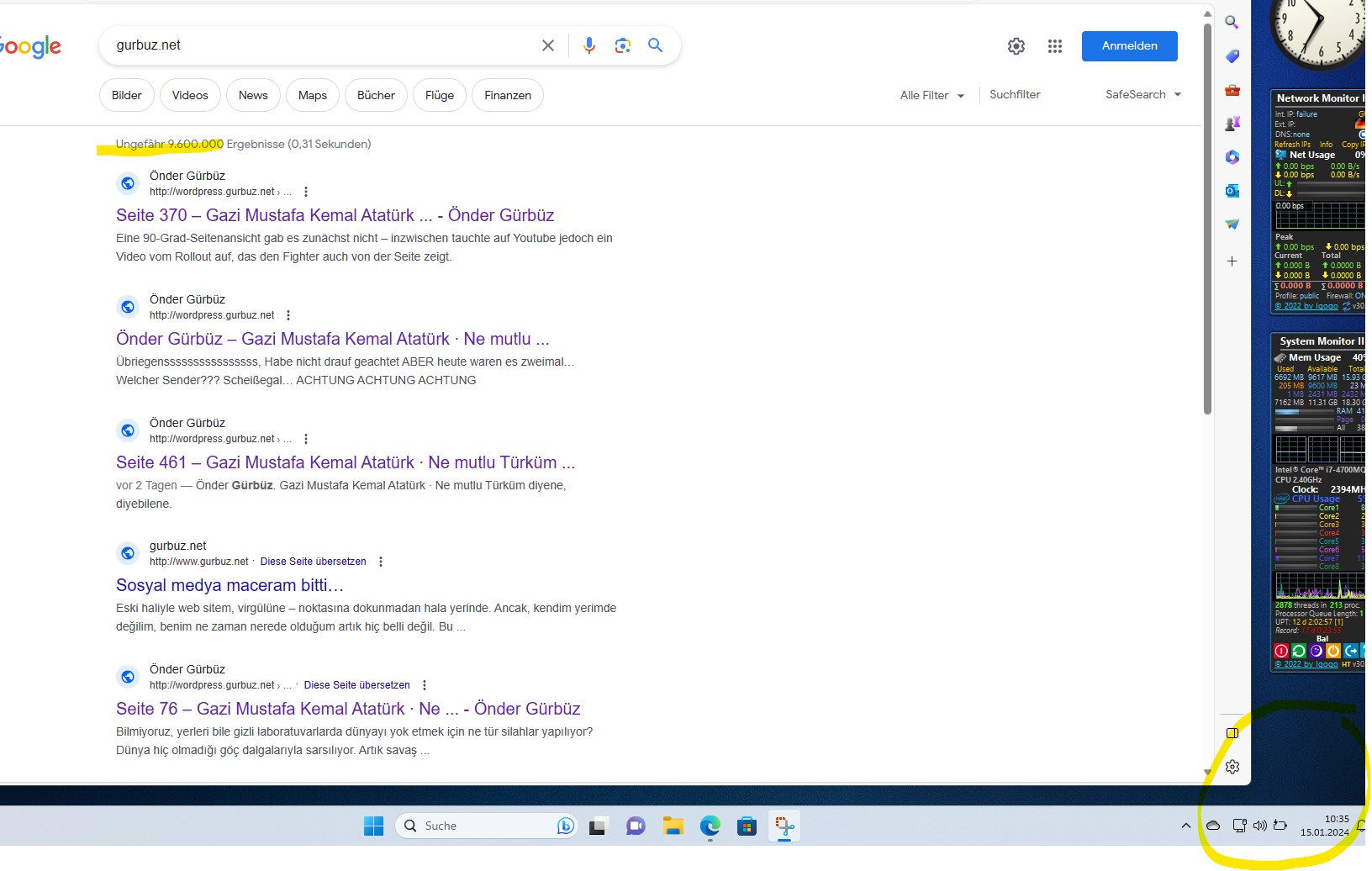Open result 'Sosyal medya maceram bitti…'
Viewport: 1372px width, 871px height.
tap(230, 585)
